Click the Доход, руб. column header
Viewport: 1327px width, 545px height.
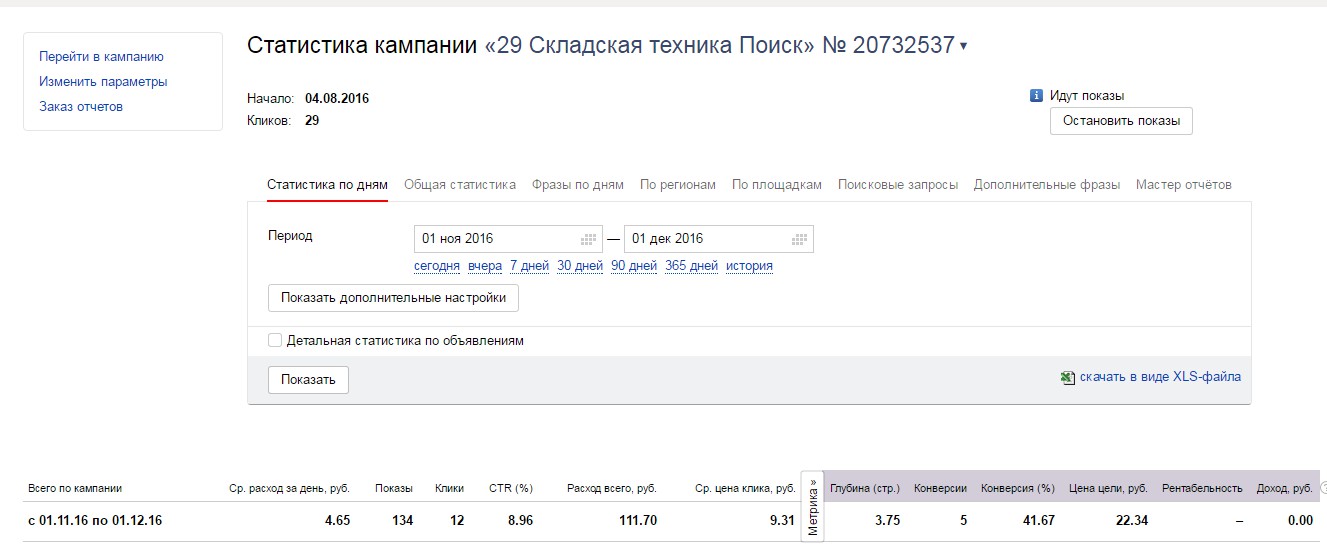(1284, 489)
